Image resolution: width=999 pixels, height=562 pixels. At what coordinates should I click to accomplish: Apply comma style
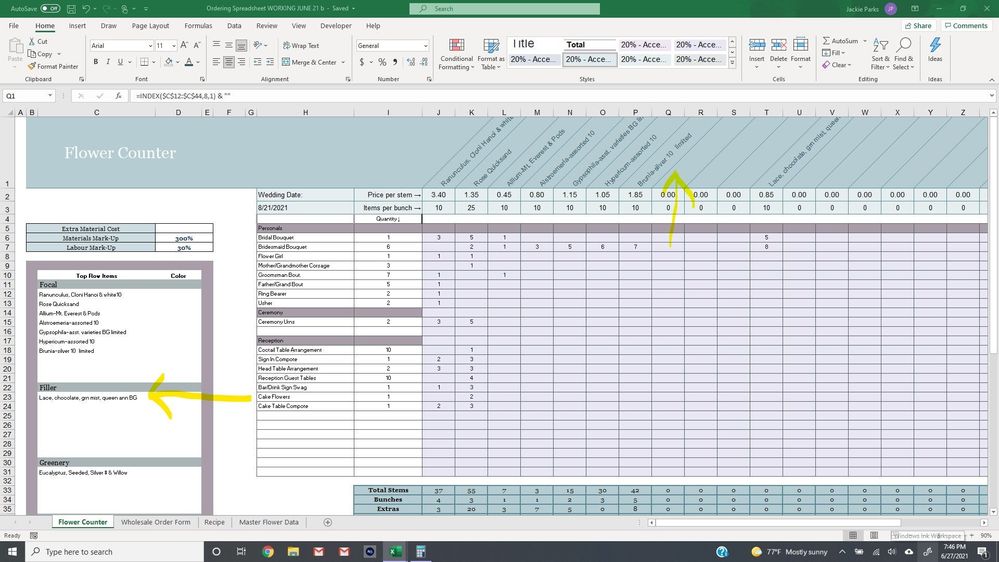[395, 62]
